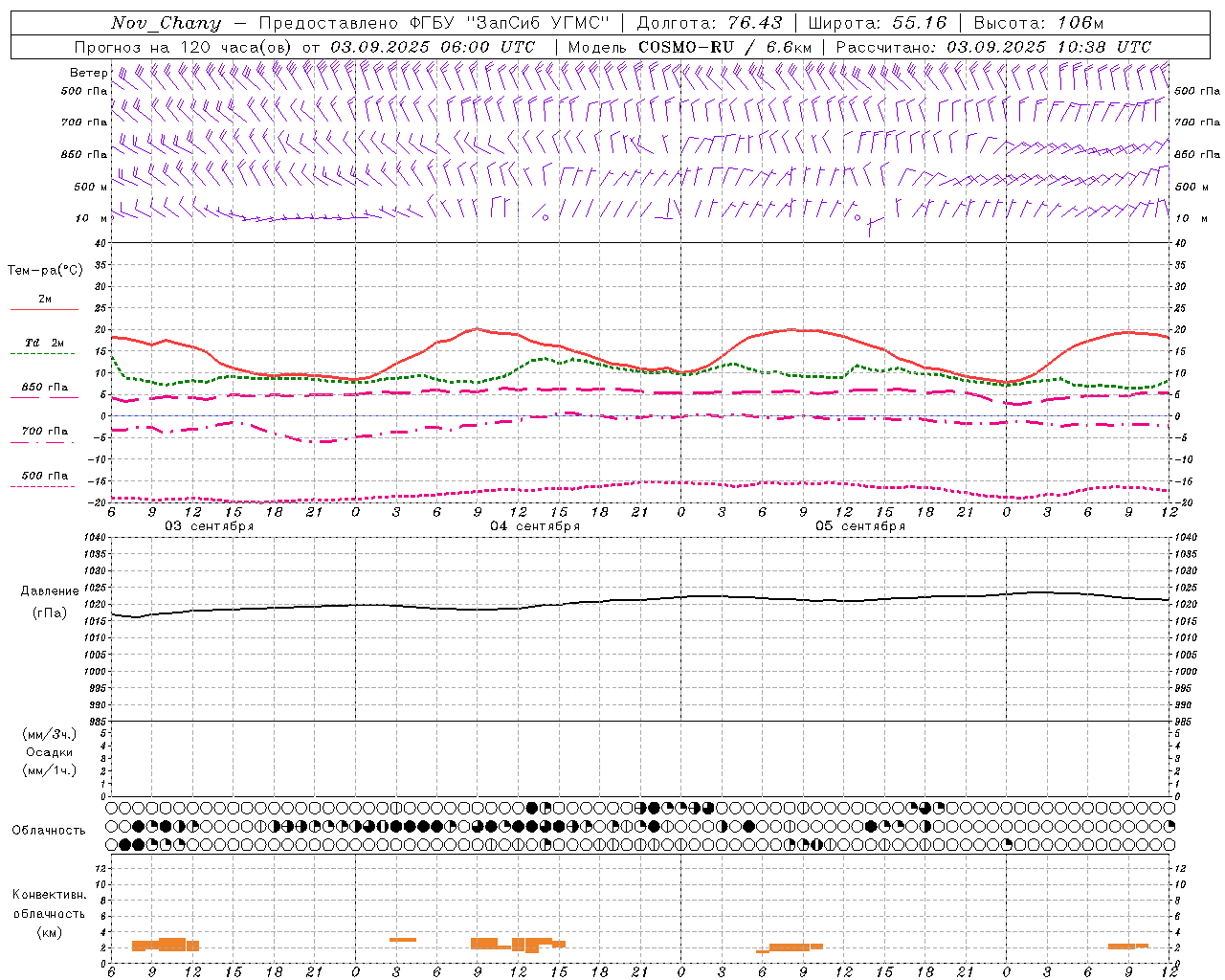Click the 03 сентября date label
1225x980 pixels.
[x=210, y=526]
